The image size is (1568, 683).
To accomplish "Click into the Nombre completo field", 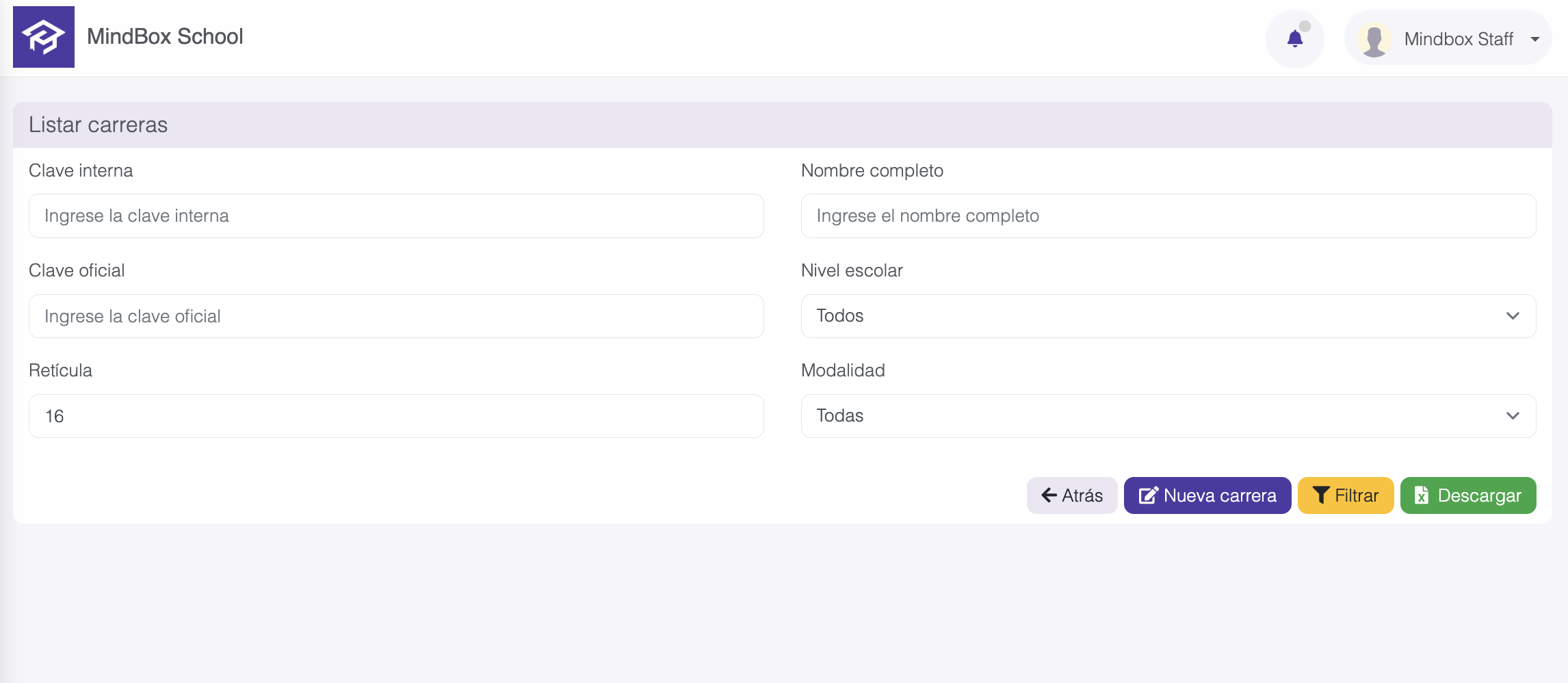I will 1168,216.
